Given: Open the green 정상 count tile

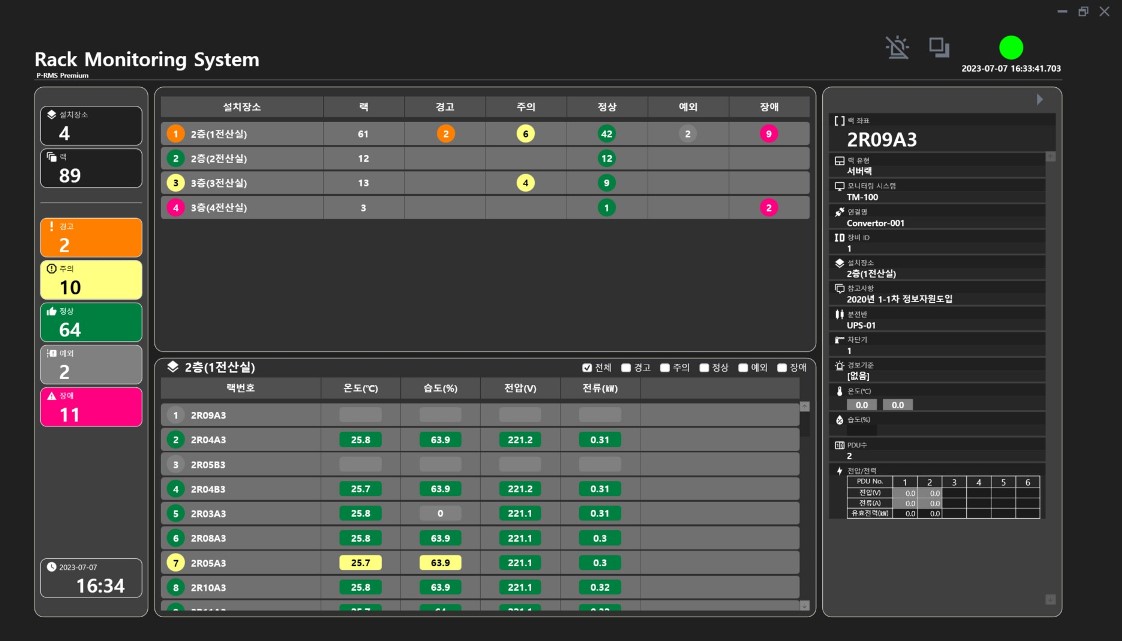Looking at the screenshot, I should 91,322.
